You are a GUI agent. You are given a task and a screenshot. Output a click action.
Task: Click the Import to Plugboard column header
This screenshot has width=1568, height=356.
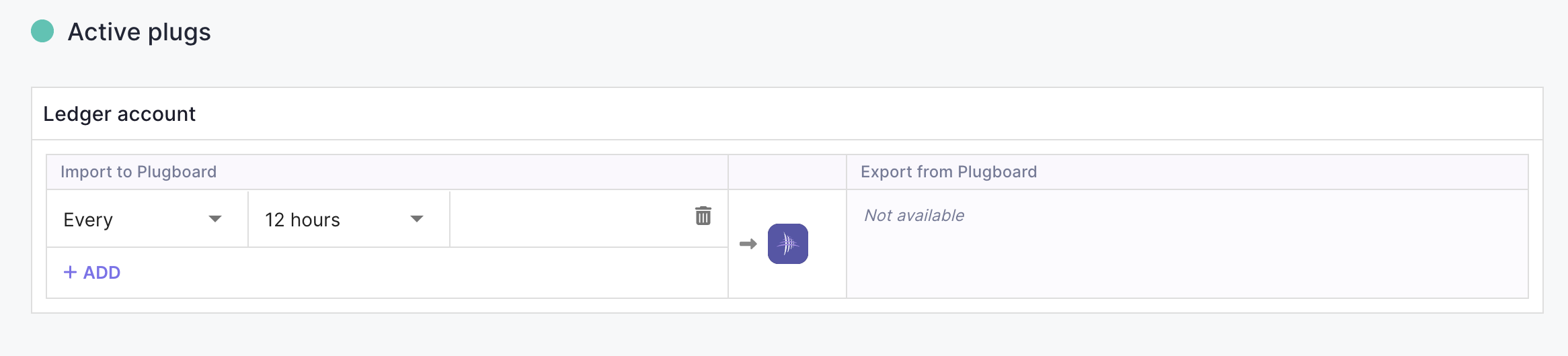click(x=139, y=172)
